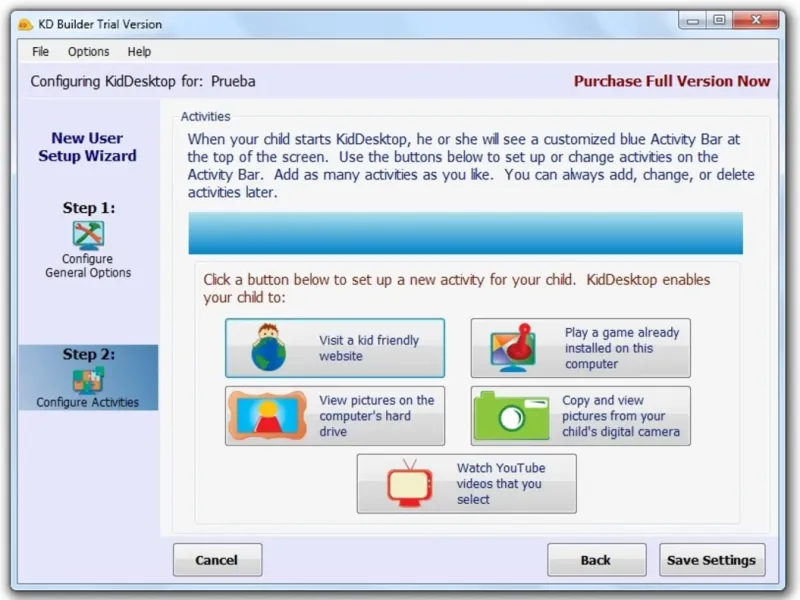Add Copy and view camera pictures activity
This screenshot has height=600, width=800.
click(581, 416)
